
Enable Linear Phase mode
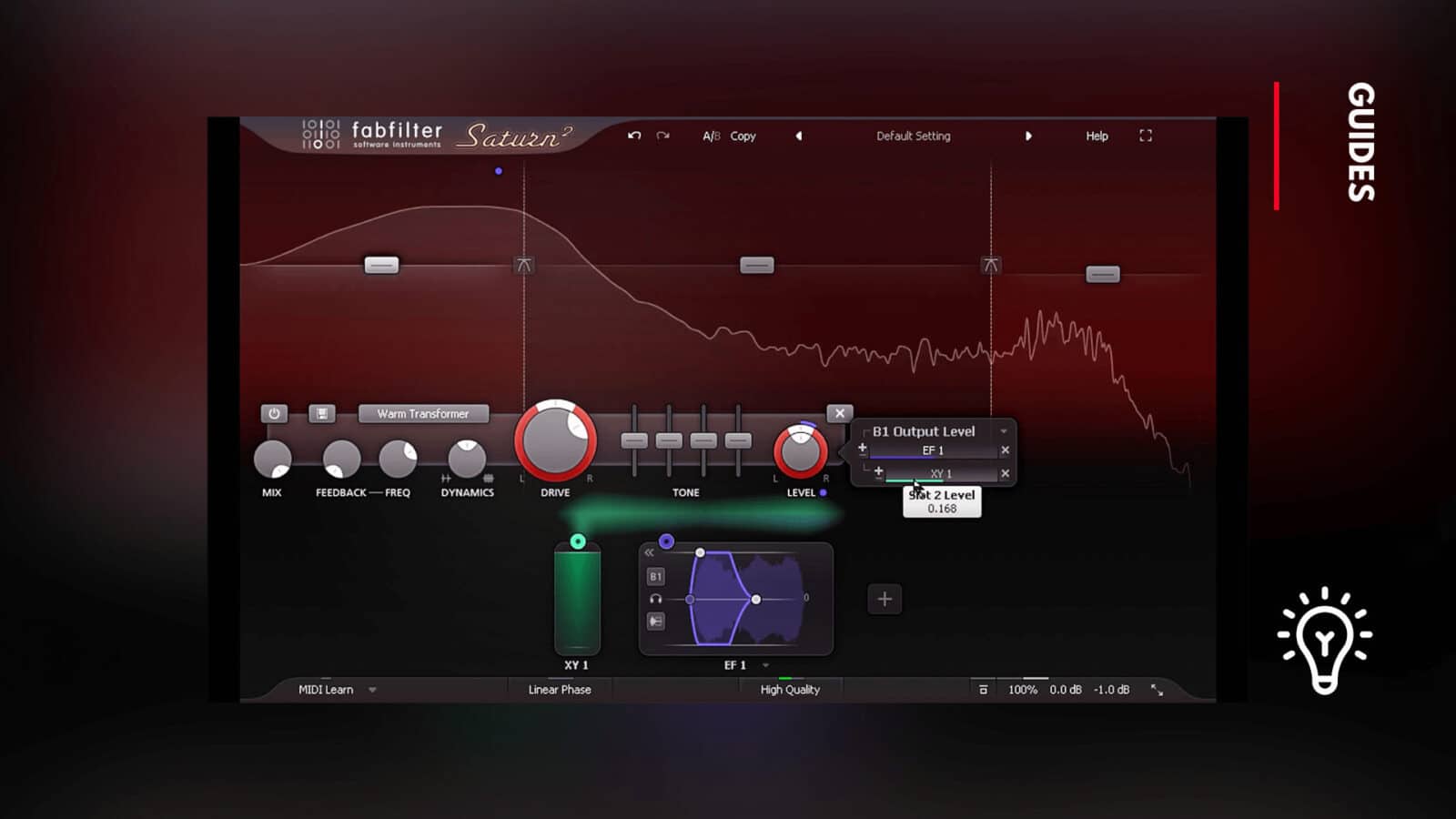[560, 690]
